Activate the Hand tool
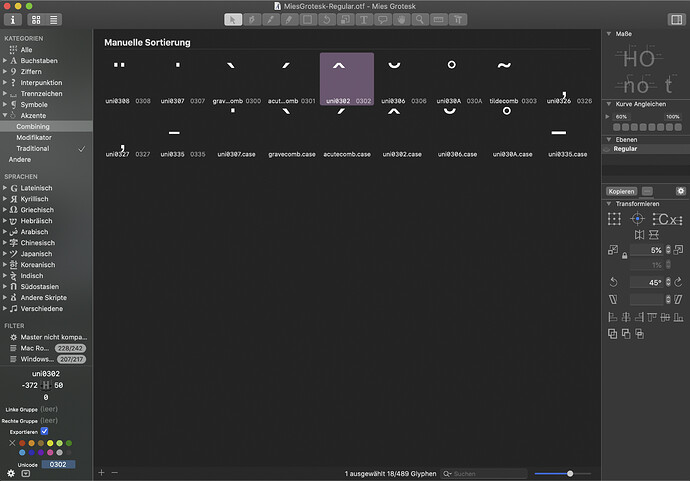The width and height of the screenshot is (690, 481). pos(401,19)
